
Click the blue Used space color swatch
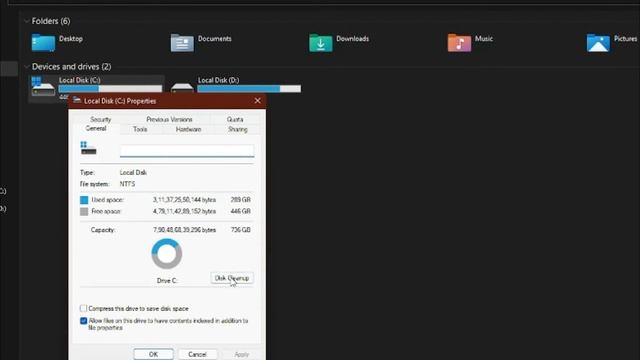click(84, 200)
